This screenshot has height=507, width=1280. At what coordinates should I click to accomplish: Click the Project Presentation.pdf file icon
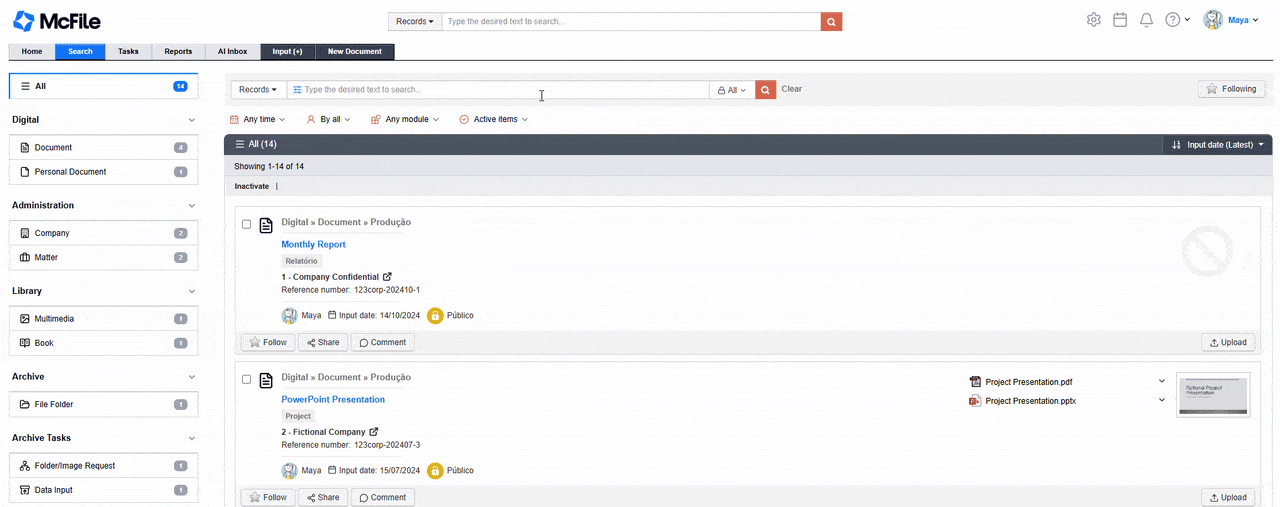pos(975,382)
